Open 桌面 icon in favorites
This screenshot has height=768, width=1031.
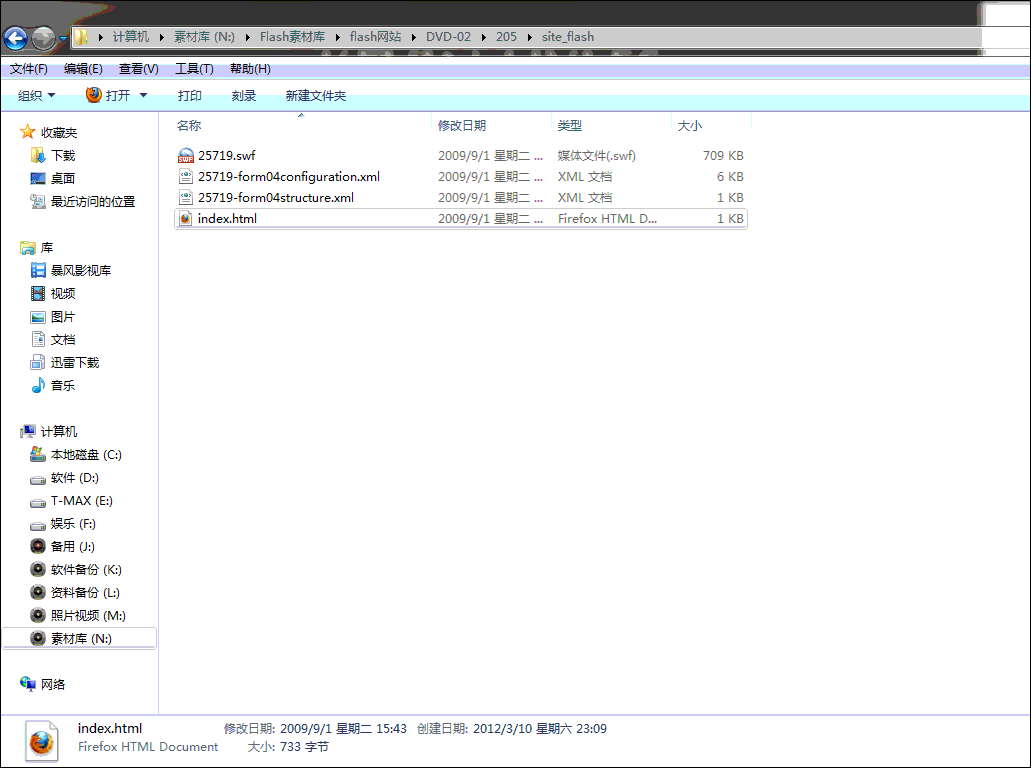pos(38,179)
